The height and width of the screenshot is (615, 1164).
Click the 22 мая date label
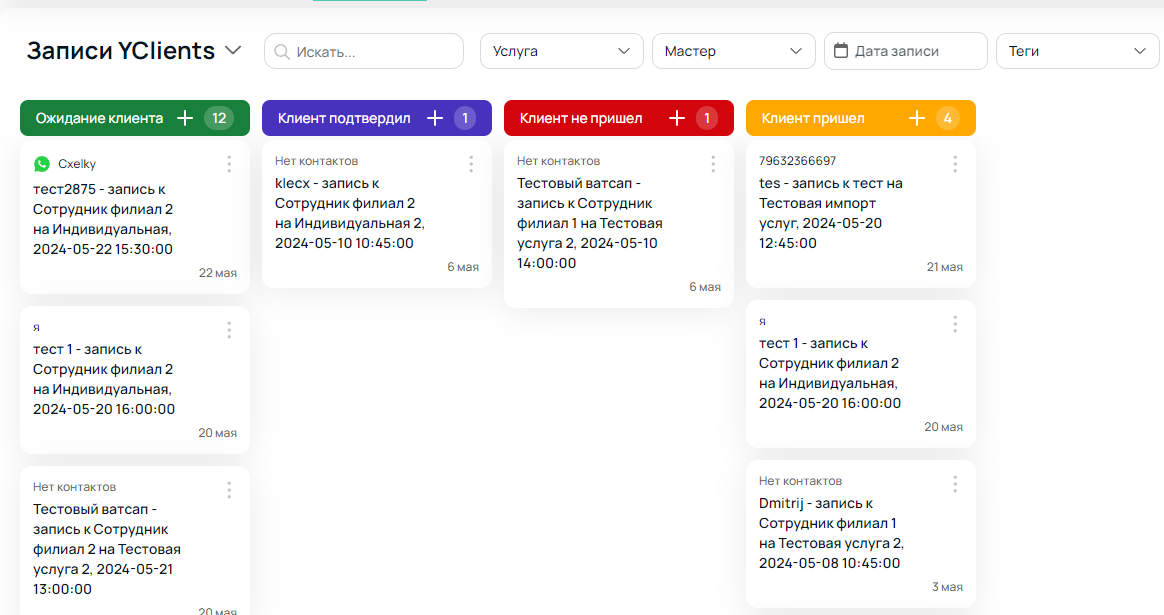218,273
